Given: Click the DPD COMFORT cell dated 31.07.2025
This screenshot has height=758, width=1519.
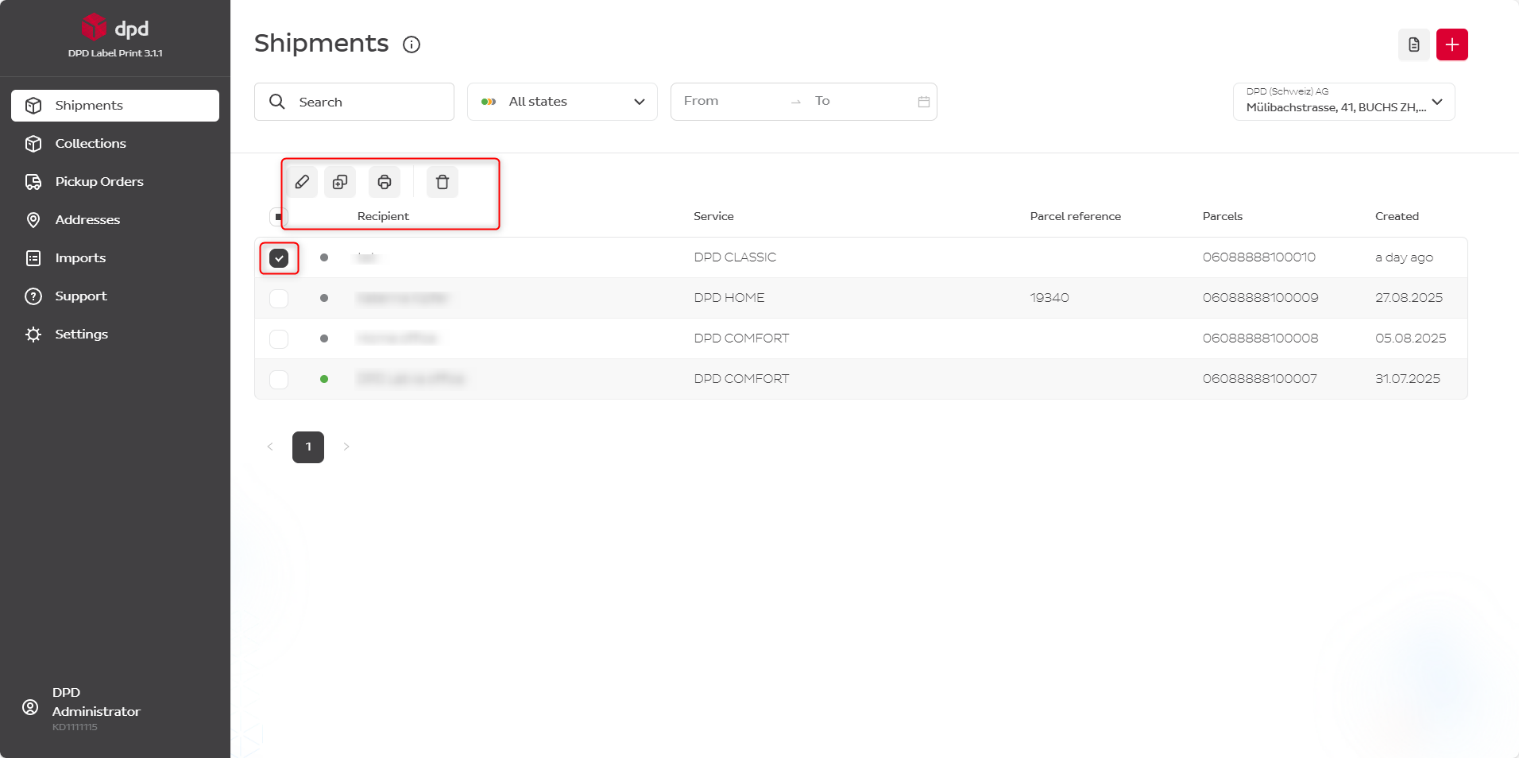Looking at the screenshot, I should [741, 379].
